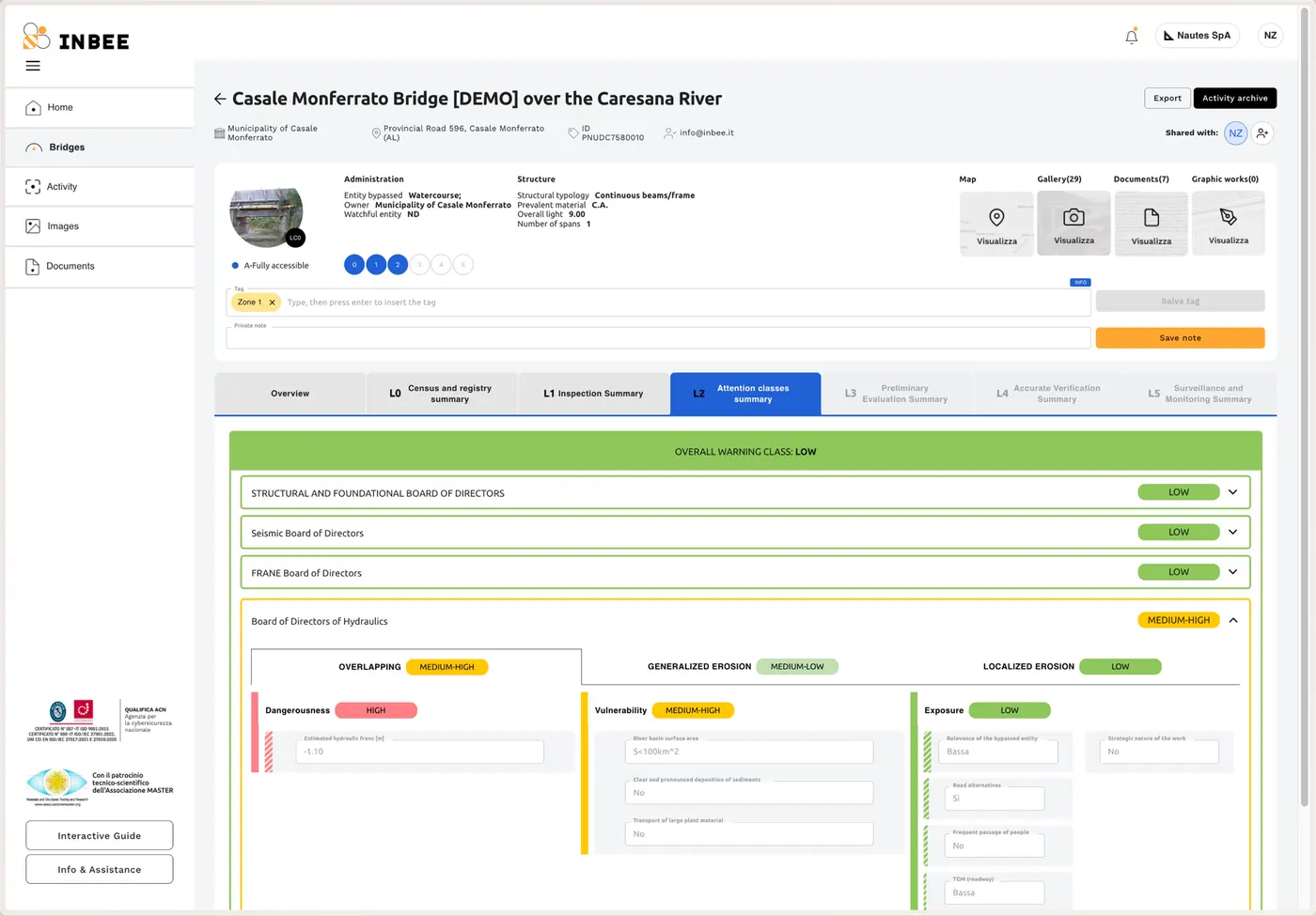Click the shared NZ user badge

pyautogui.click(x=1235, y=133)
